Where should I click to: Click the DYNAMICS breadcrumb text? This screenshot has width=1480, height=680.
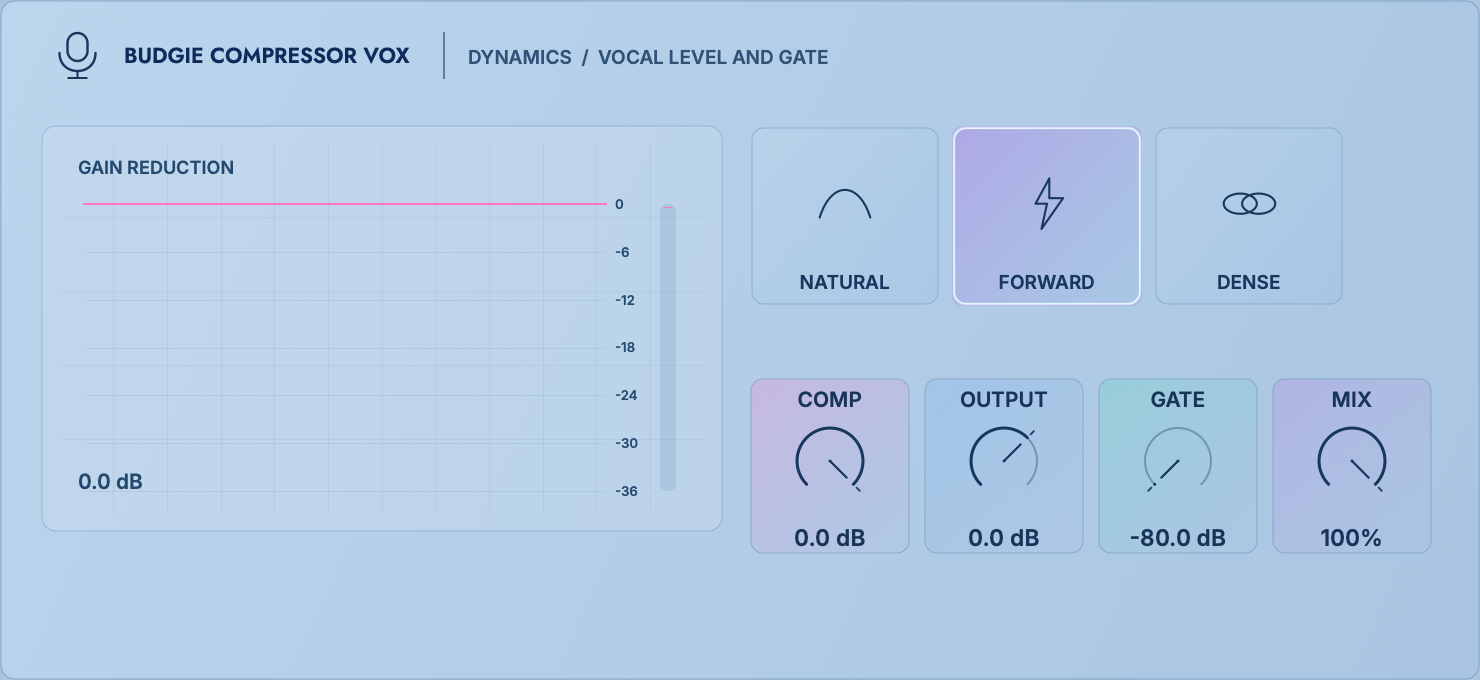tap(520, 57)
